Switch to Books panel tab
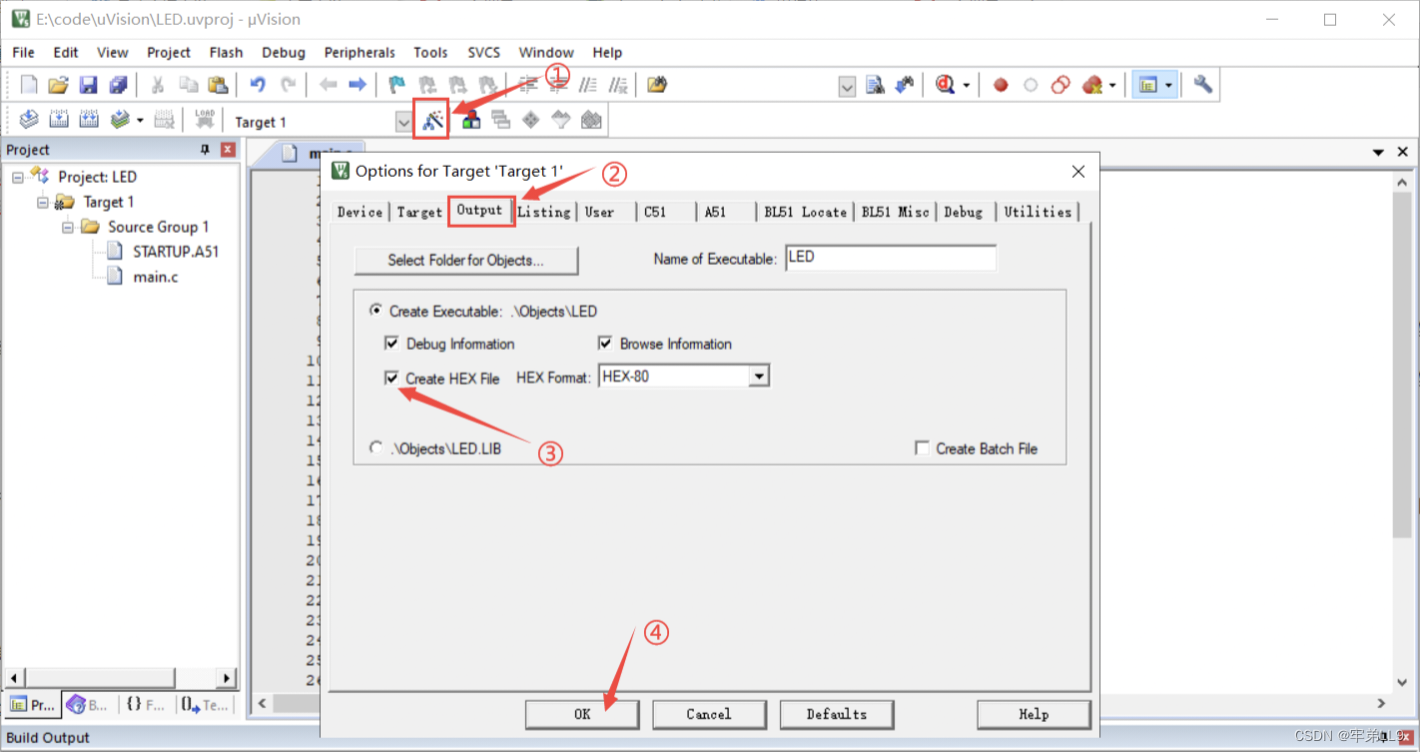The width and height of the screenshot is (1420, 752). pos(88,705)
